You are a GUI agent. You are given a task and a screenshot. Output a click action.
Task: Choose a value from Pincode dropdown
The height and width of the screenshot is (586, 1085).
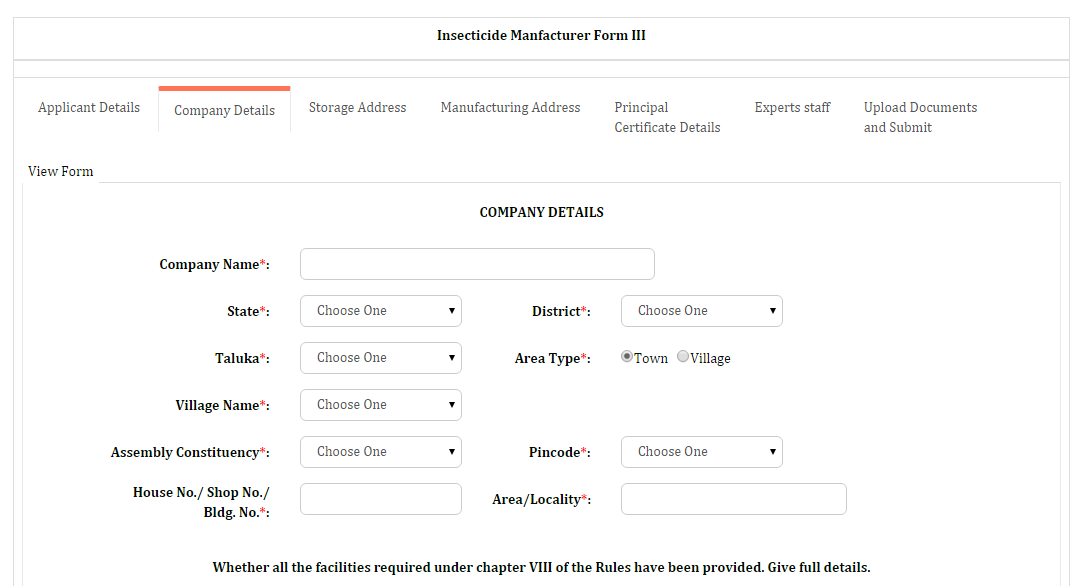(702, 452)
